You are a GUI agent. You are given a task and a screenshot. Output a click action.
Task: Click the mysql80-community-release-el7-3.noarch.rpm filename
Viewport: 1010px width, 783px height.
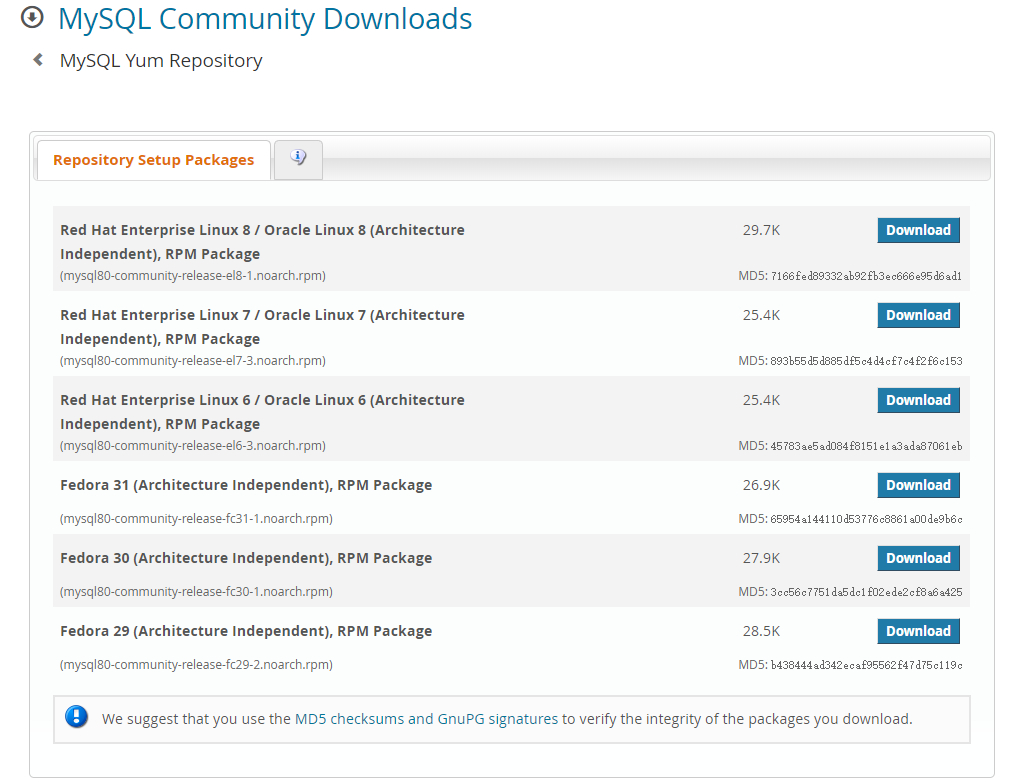pos(193,360)
